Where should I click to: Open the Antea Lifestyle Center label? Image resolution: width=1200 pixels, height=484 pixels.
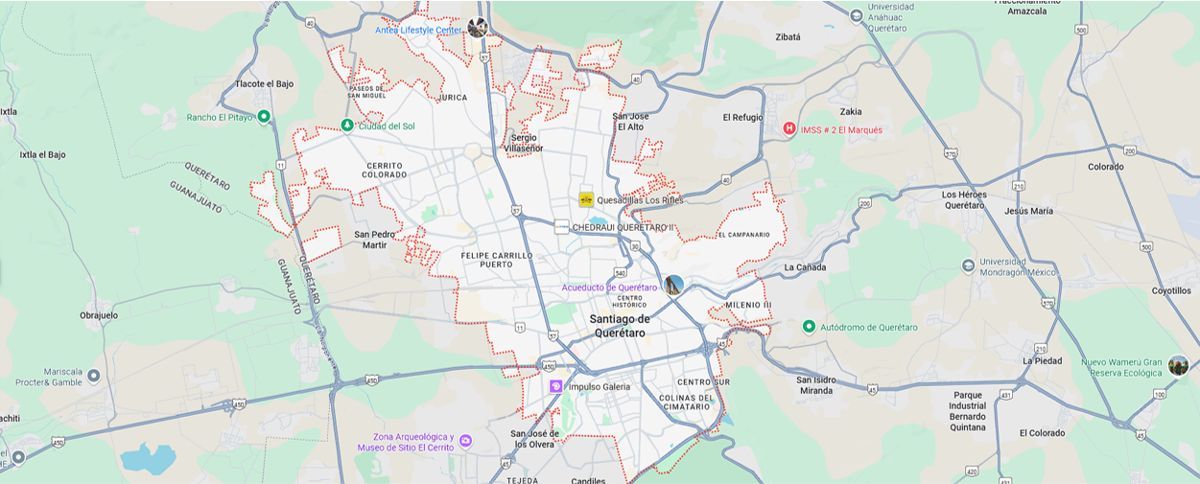point(419,30)
